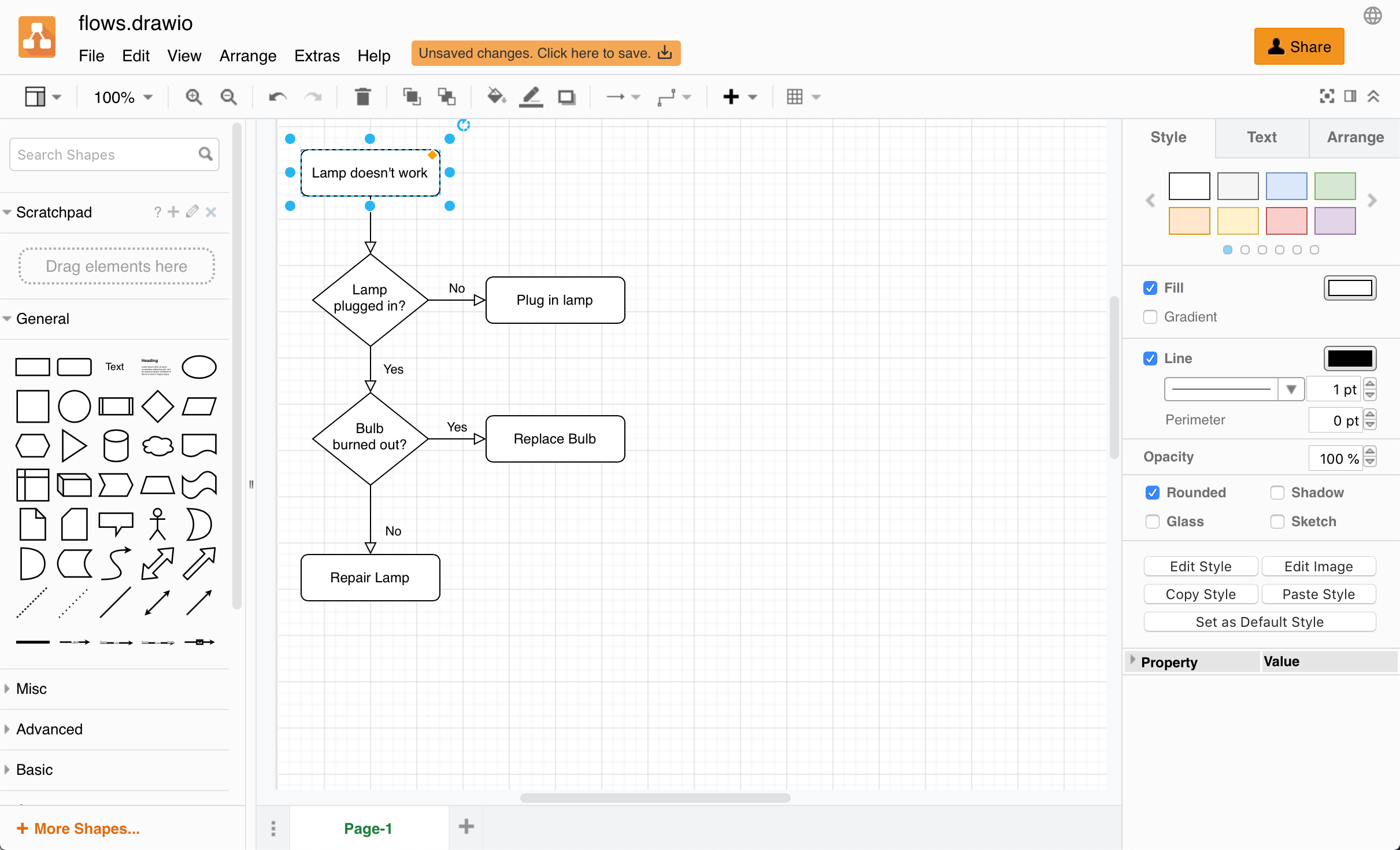Click the delete shape icon

363,97
